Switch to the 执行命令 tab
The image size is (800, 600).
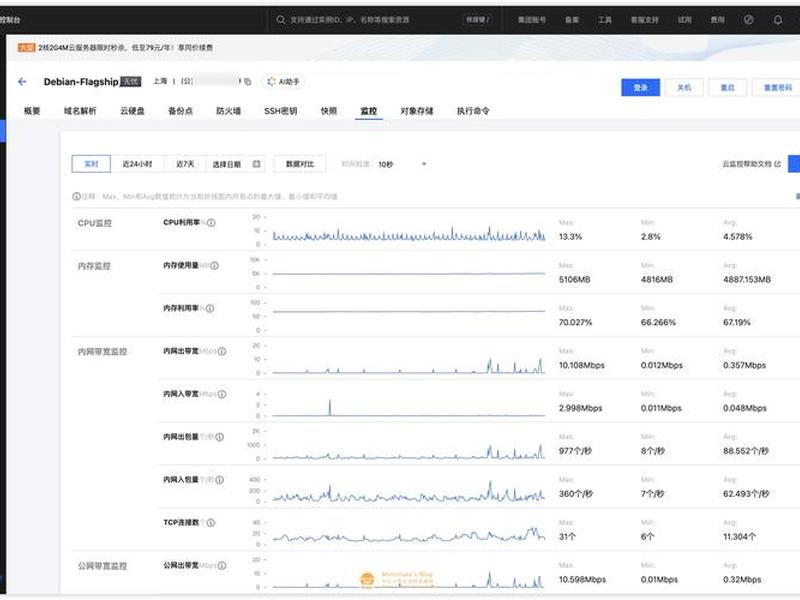tap(473, 111)
